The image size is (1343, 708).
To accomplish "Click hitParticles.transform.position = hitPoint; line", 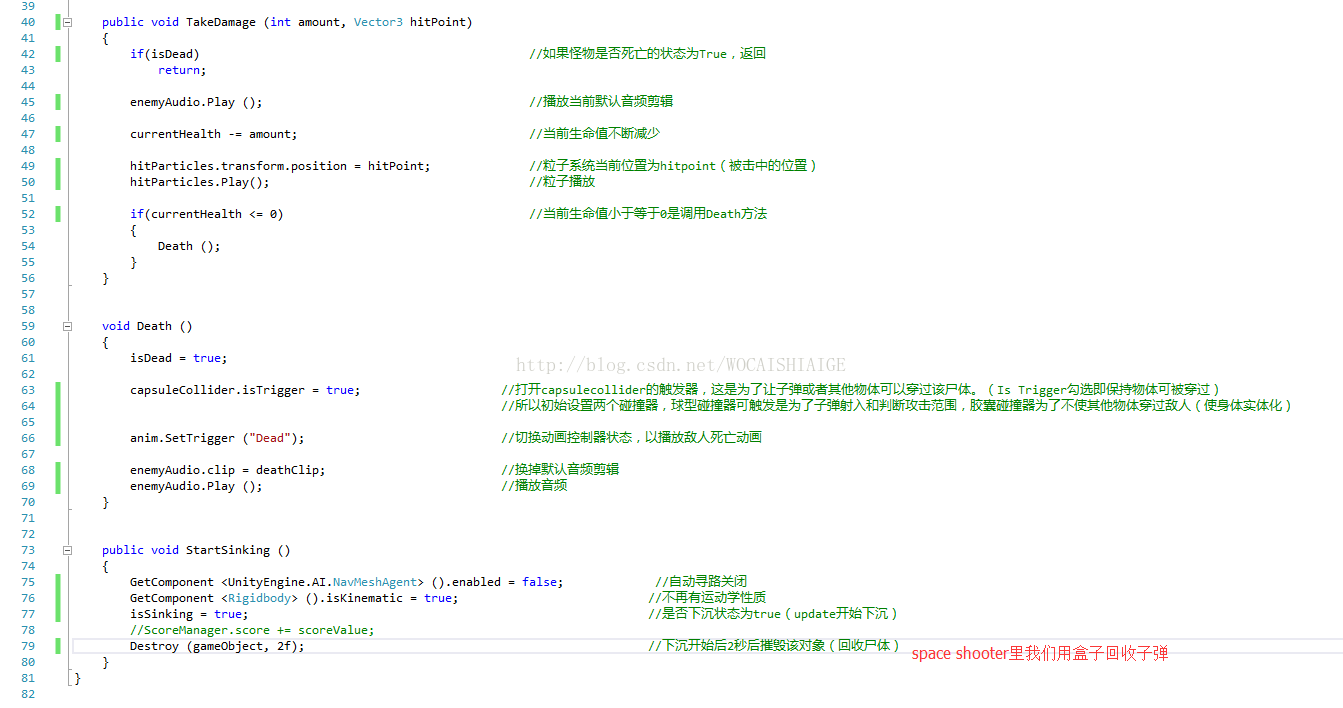I will 280,166.
